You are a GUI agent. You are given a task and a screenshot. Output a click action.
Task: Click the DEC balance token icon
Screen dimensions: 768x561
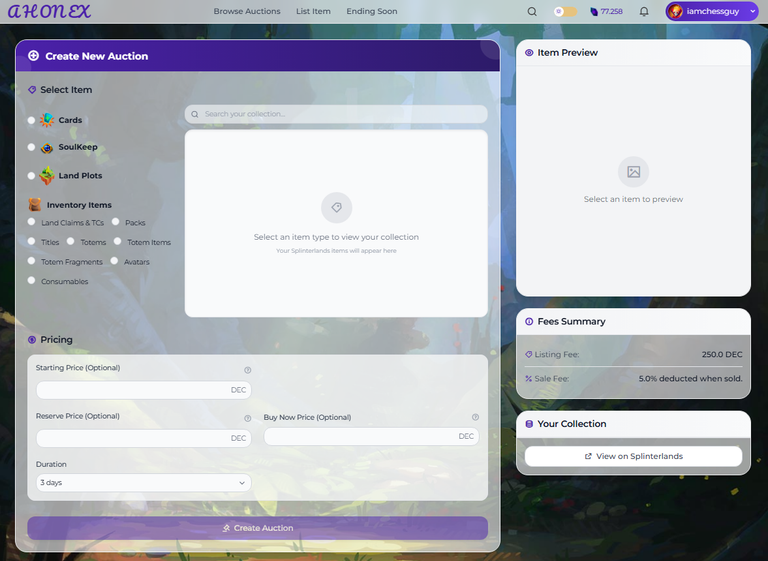click(594, 11)
